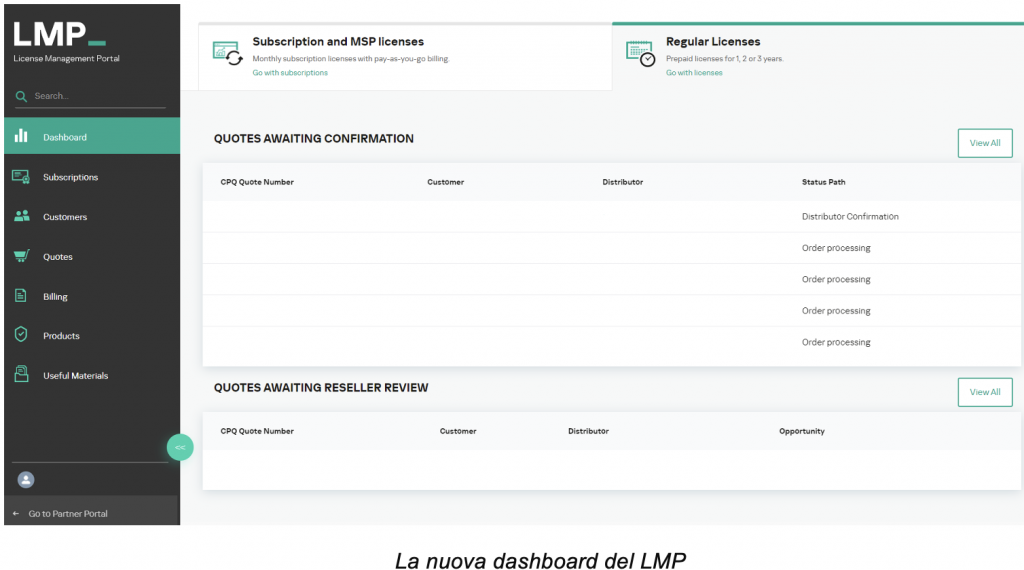1024x570 pixels.
Task: View all quotes awaiting reseller review
Action: [x=984, y=392]
